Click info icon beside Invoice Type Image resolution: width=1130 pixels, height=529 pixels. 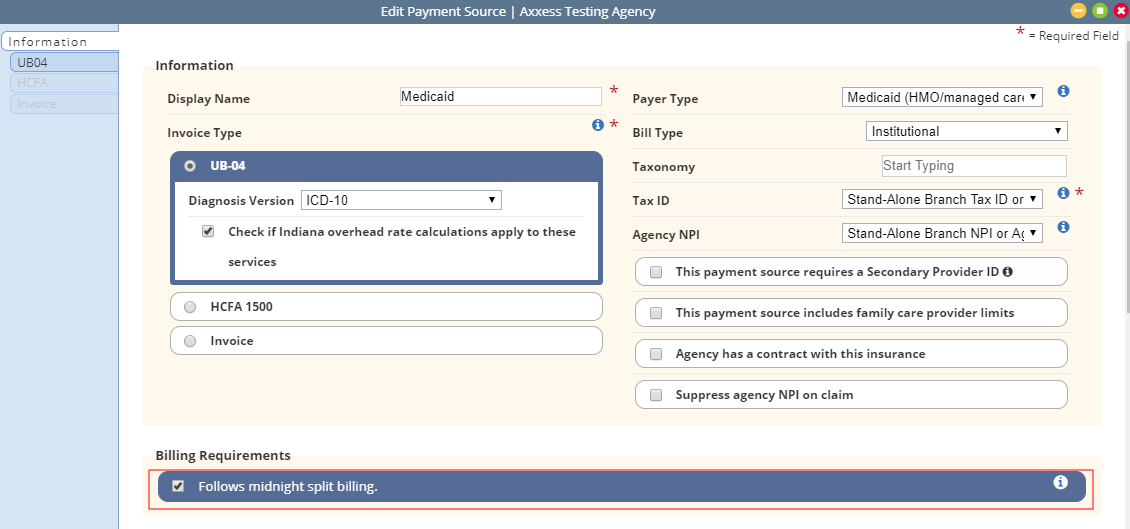(598, 125)
